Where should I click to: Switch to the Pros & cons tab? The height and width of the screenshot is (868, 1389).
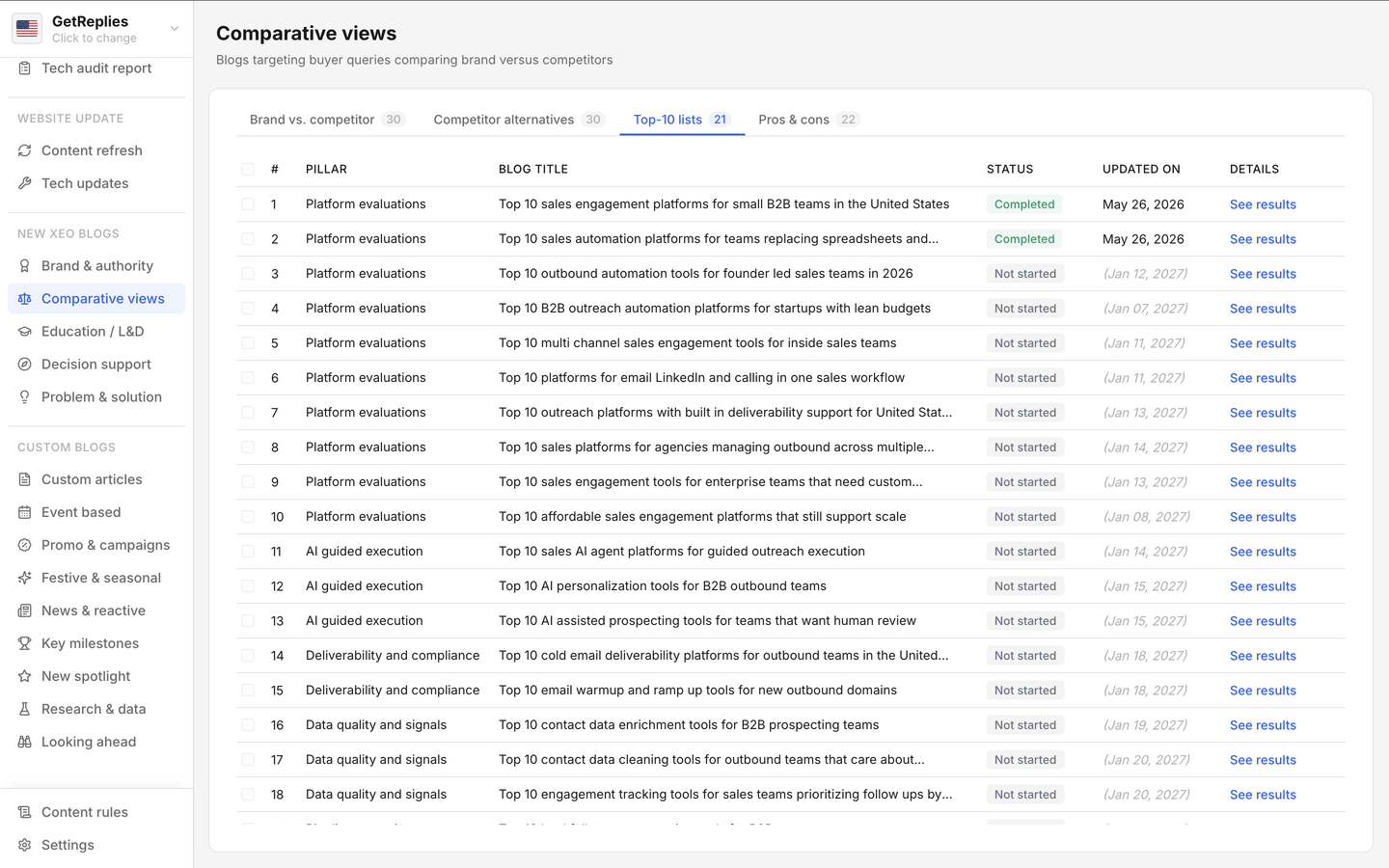point(808,120)
